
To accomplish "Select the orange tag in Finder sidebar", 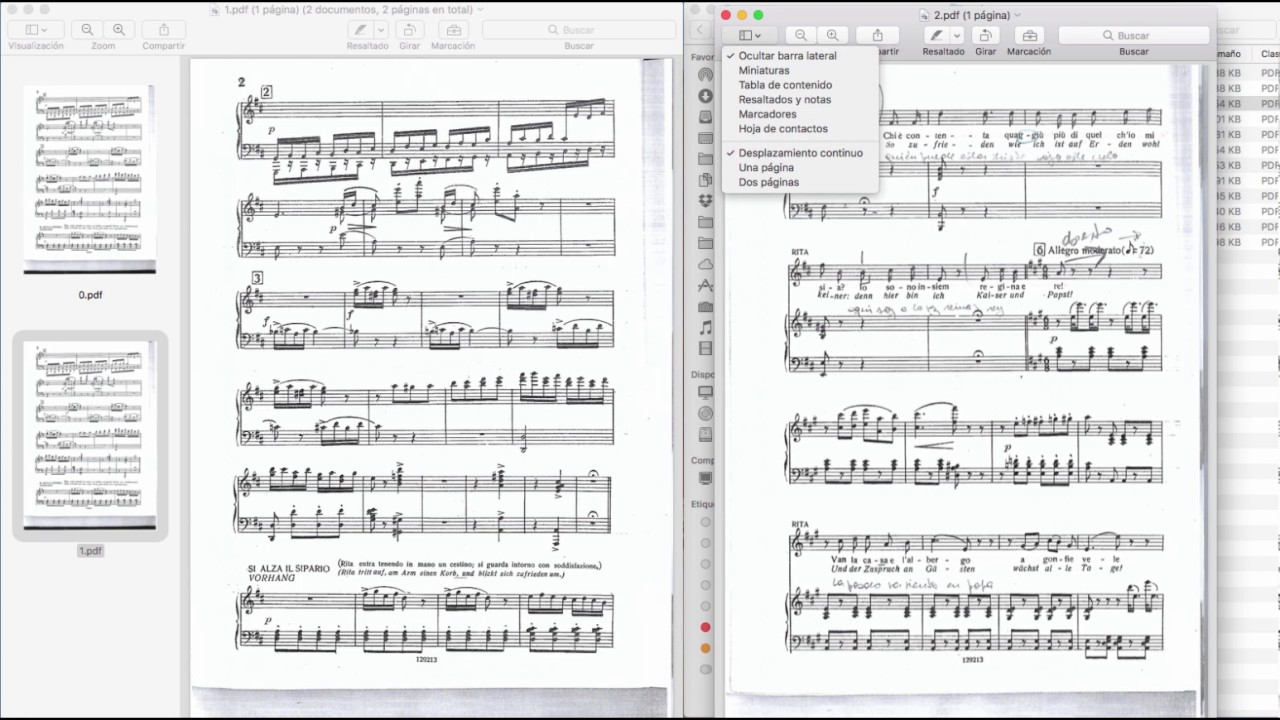I will 706,648.
